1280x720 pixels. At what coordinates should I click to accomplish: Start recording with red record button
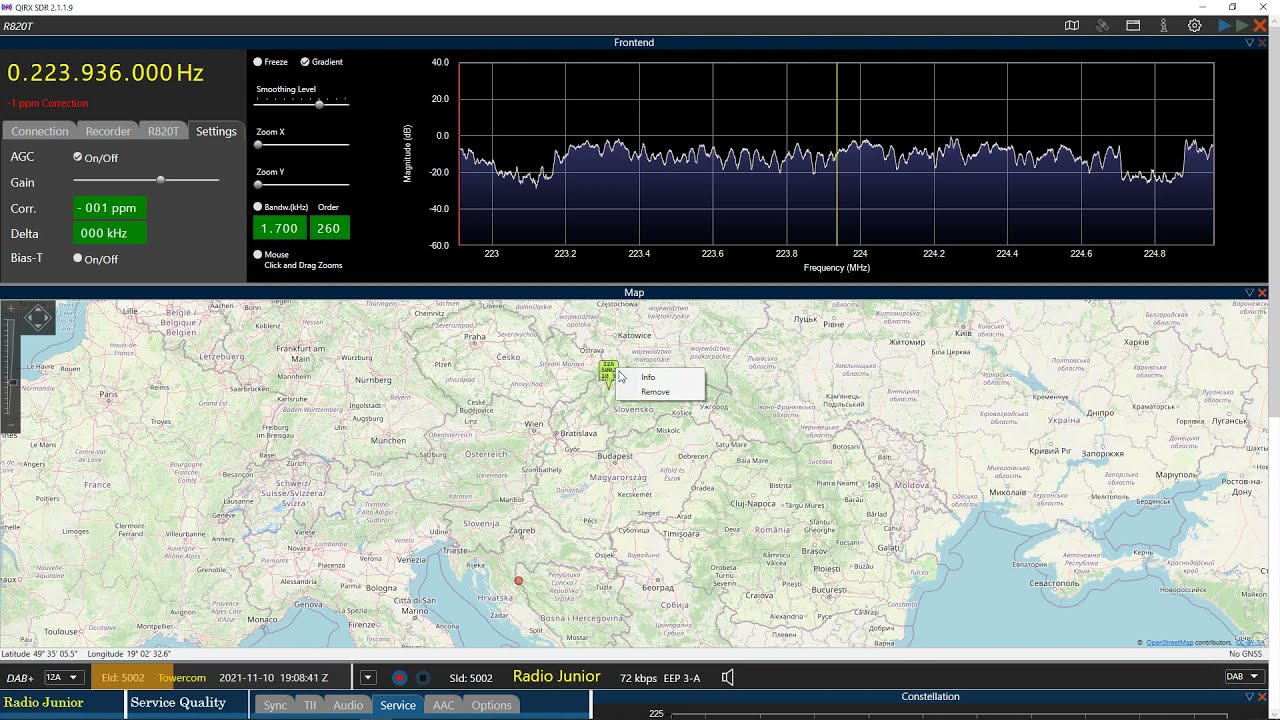tap(399, 678)
